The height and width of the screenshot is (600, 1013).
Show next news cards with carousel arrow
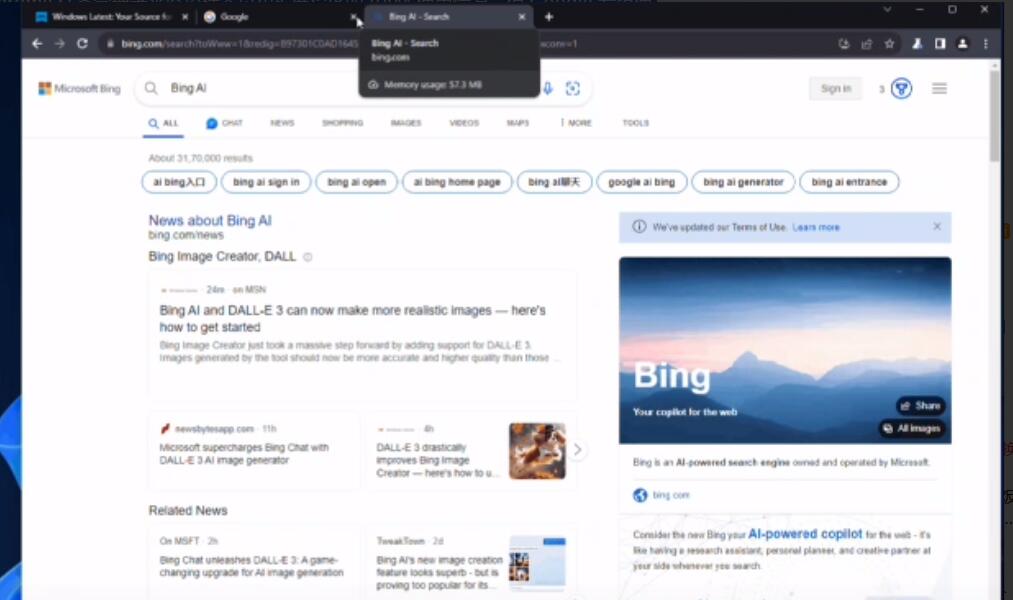pyautogui.click(x=578, y=450)
